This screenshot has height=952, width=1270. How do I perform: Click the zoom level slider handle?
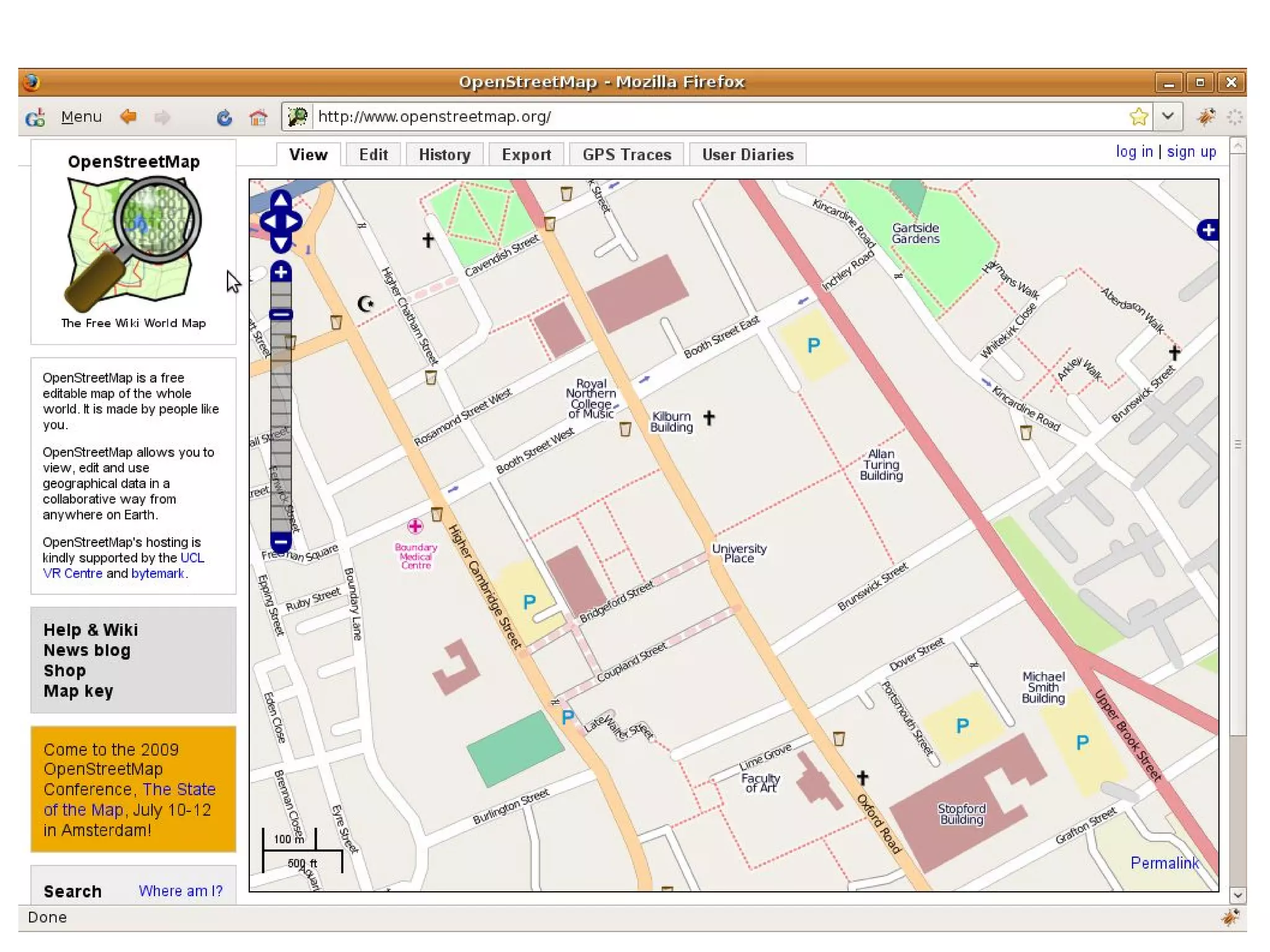281,314
